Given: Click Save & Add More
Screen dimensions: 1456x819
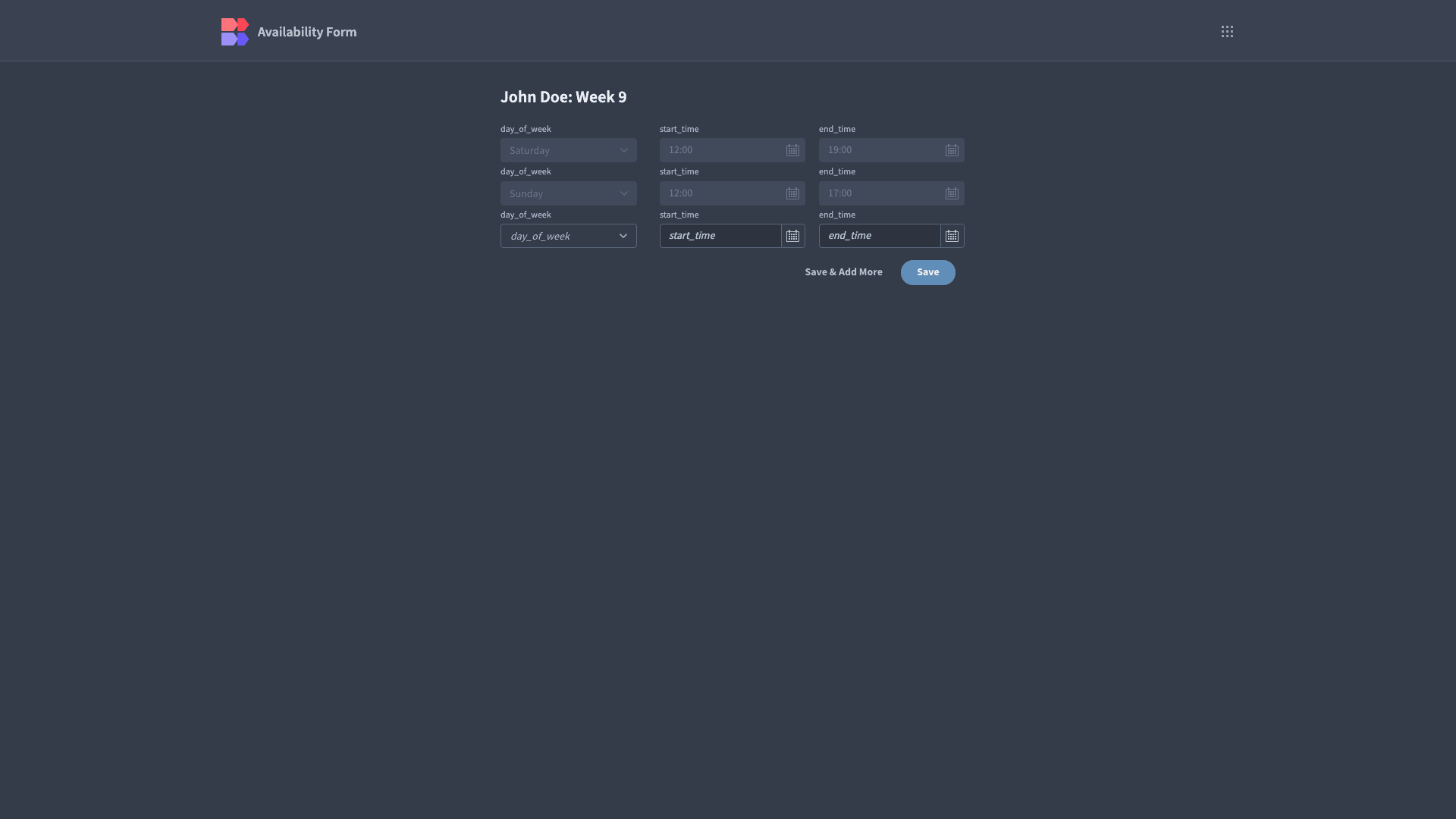Looking at the screenshot, I should [843, 272].
